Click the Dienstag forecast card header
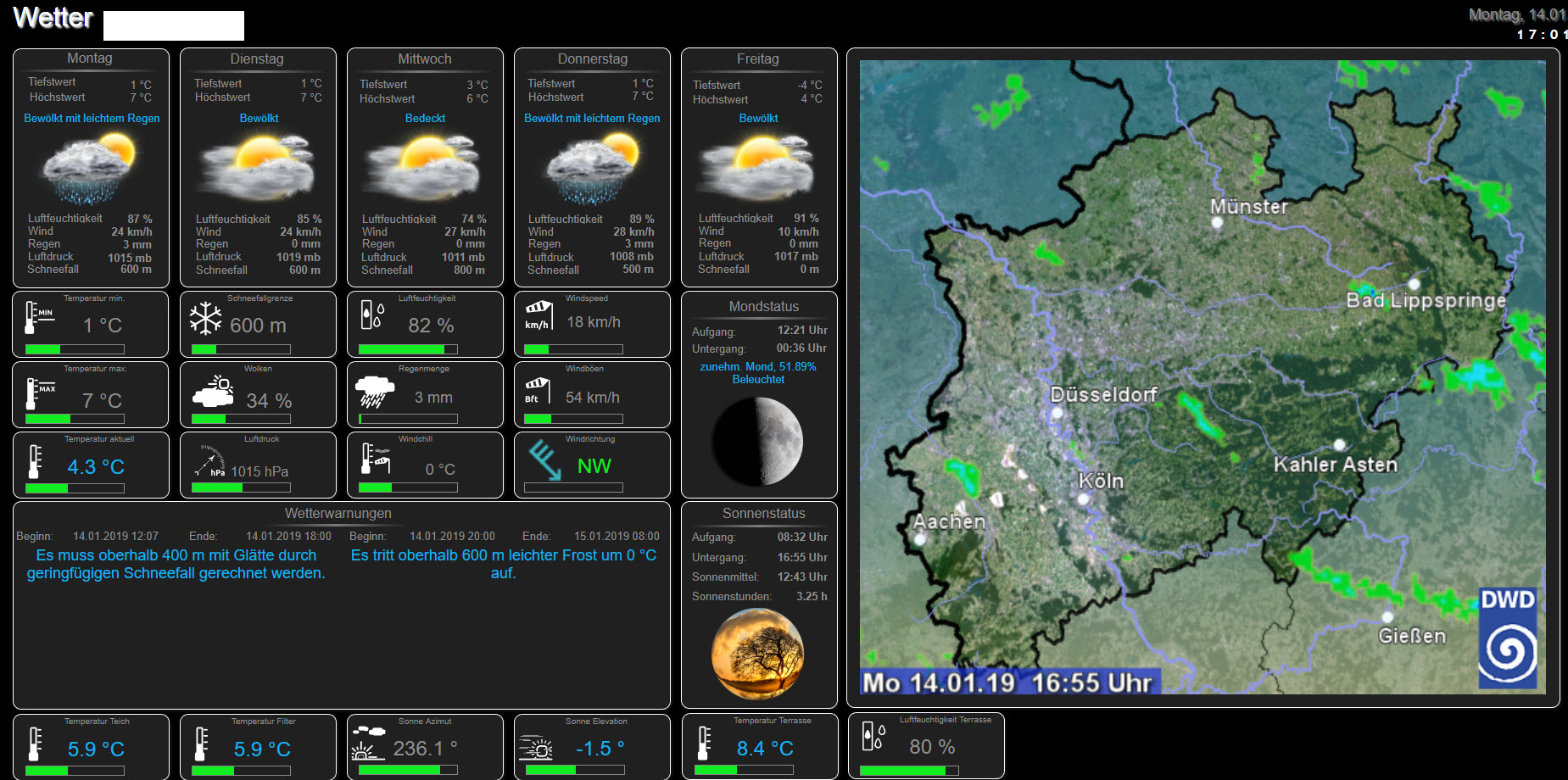Image resolution: width=1568 pixels, height=780 pixels. pyautogui.click(x=257, y=59)
